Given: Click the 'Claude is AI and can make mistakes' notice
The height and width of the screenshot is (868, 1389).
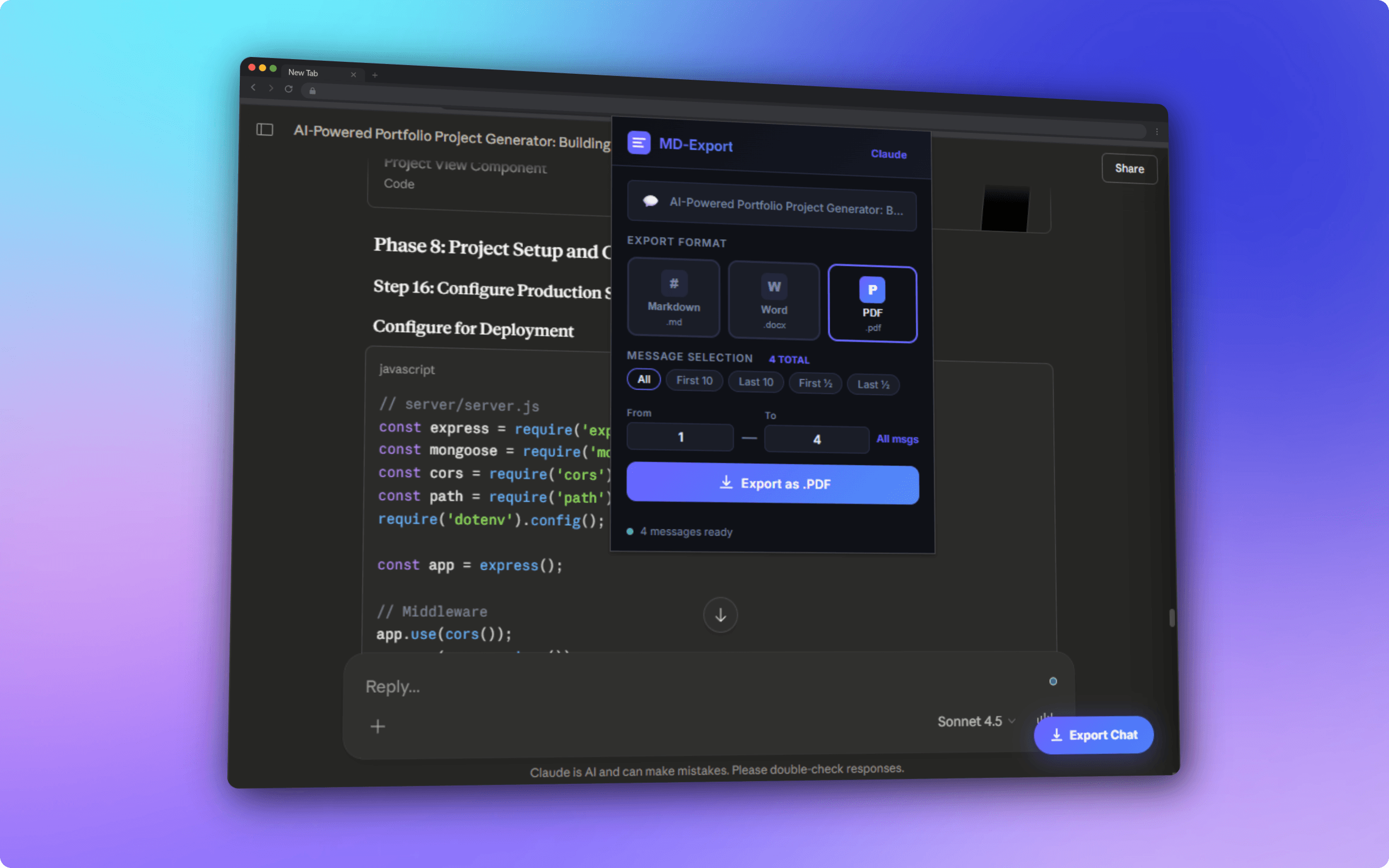Looking at the screenshot, I should coord(716,770).
